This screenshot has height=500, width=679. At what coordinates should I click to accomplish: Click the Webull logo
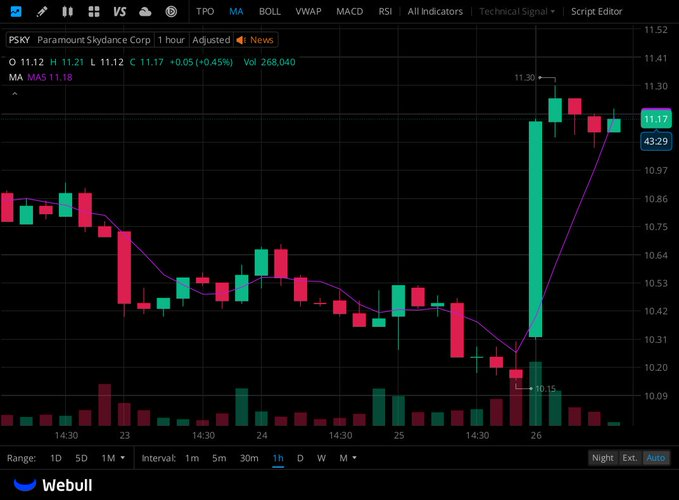(x=53, y=485)
